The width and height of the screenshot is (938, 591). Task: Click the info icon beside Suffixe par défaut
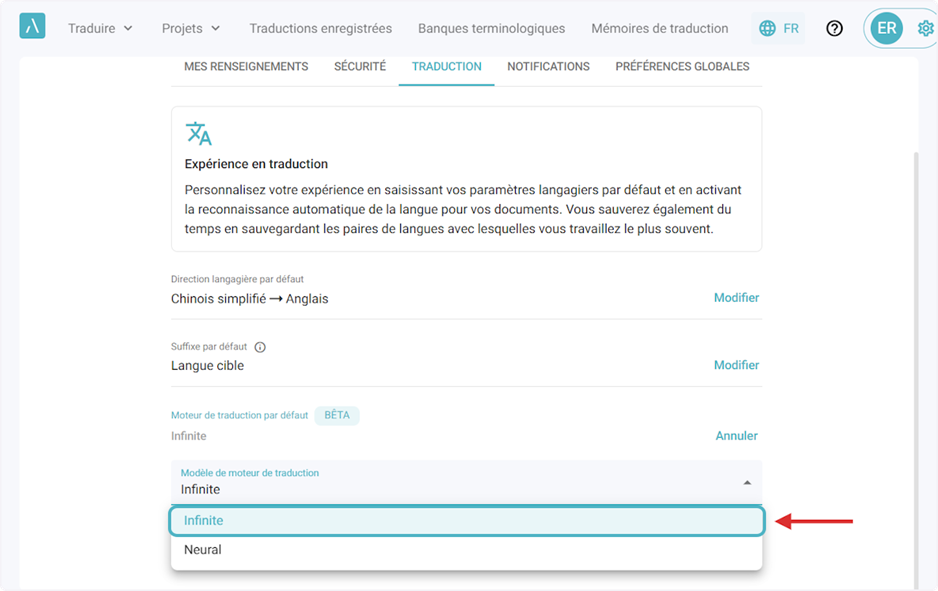tap(260, 347)
